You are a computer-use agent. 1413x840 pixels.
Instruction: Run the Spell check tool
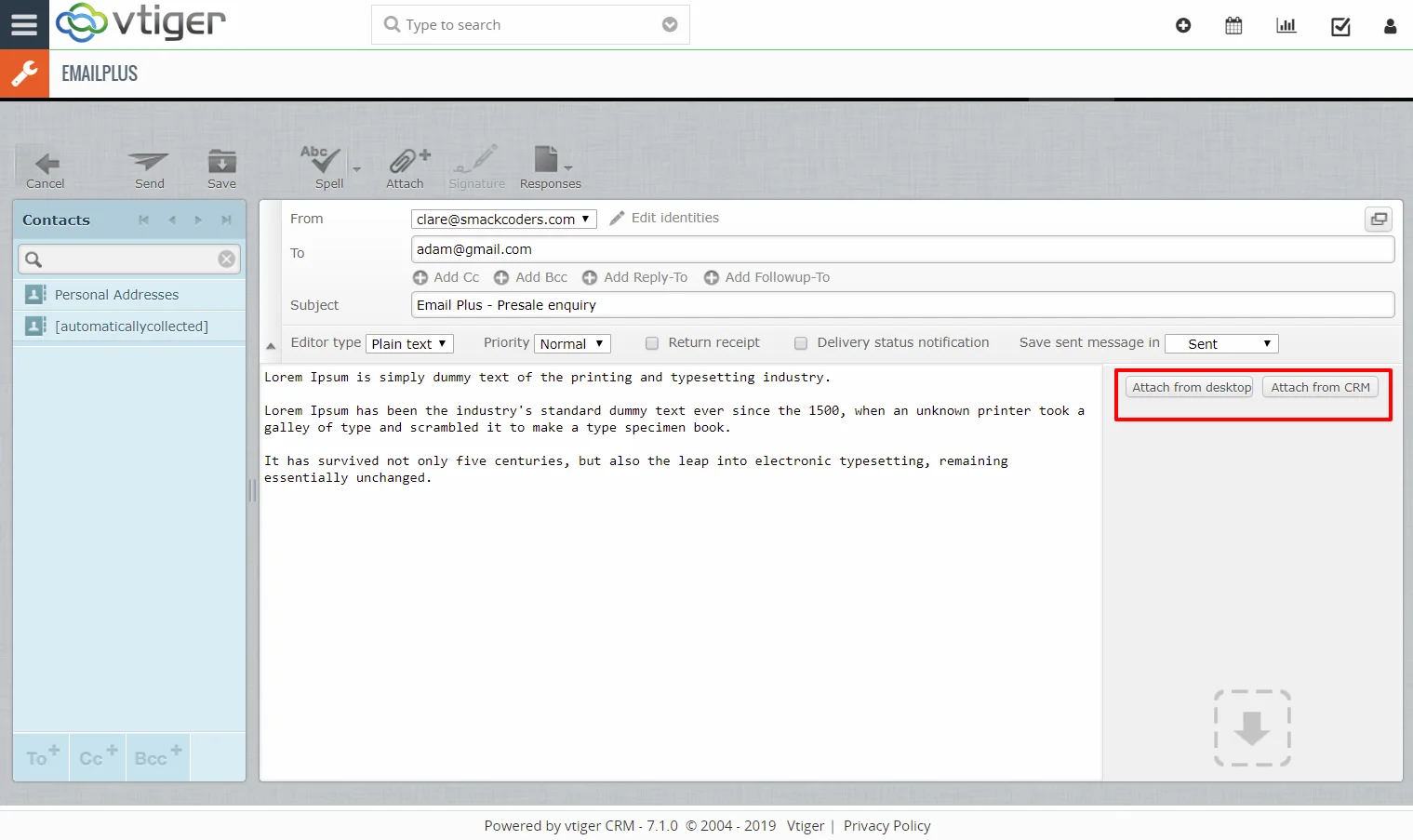pos(323,161)
